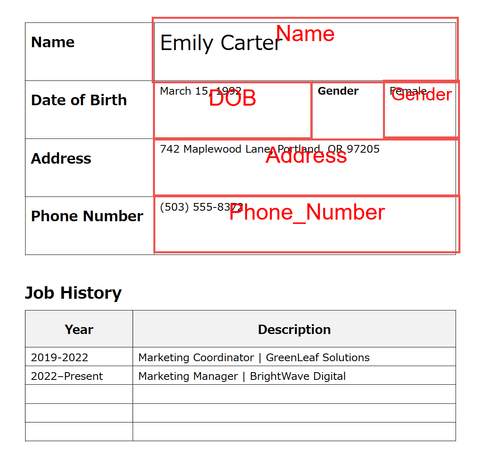Select the Date of Birth field with March 15
The height and width of the screenshot is (451, 501).
click(x=233, y=110)
